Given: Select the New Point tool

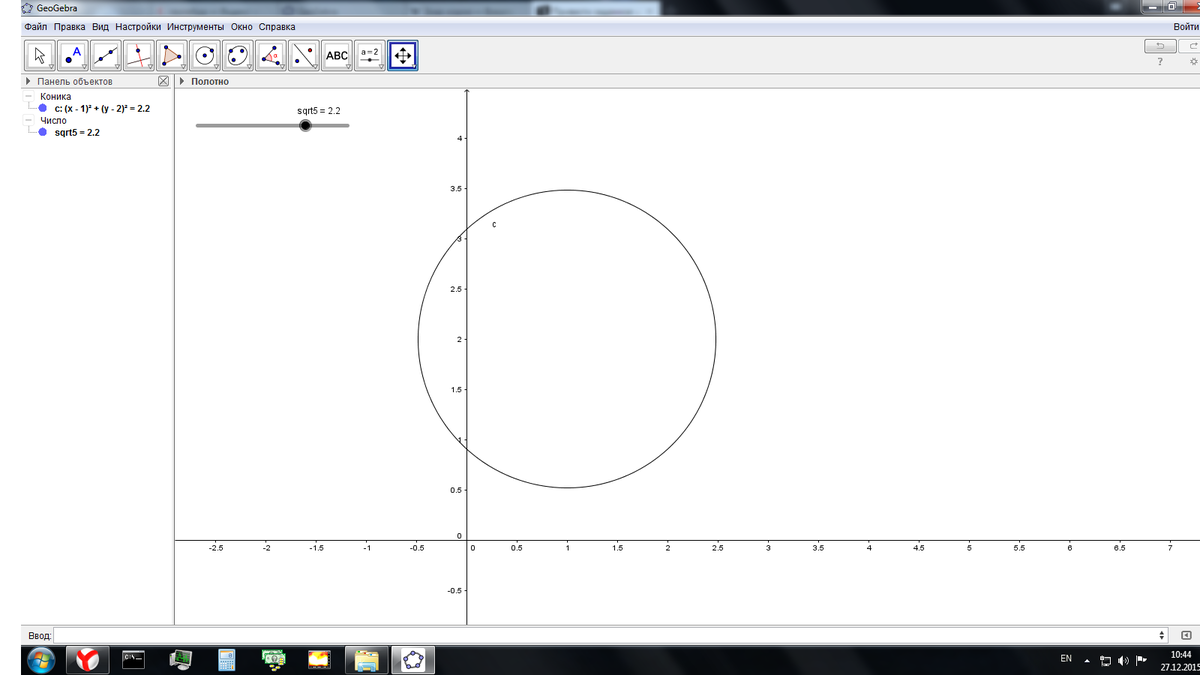Looking at the screenshot, I should (73, 56).
